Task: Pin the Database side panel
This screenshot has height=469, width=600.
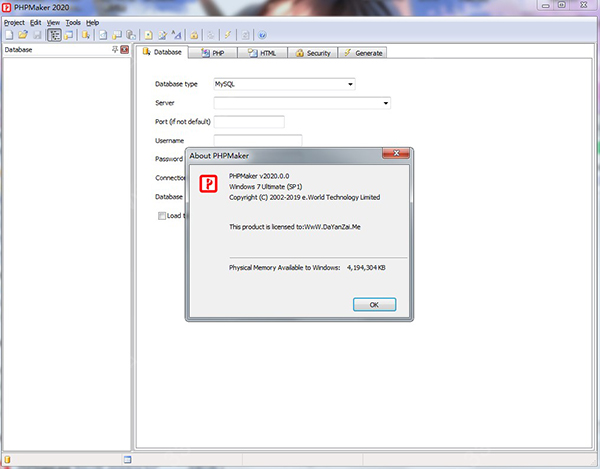Action: [114, 49]
